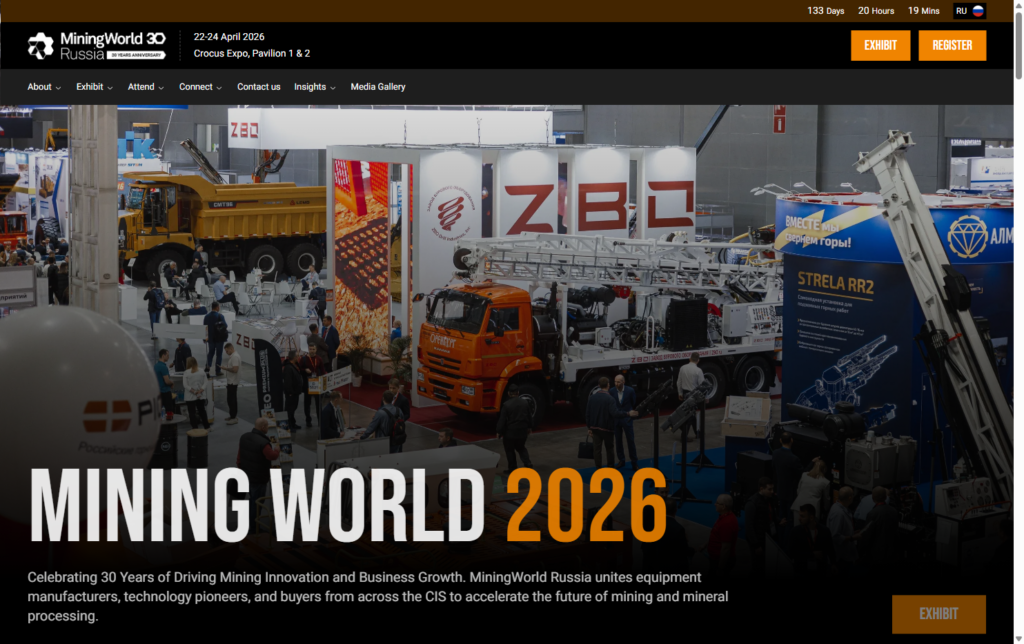
Task: Open the Exhibit navigation dropdown
Action: pyautogui.click(x=94, y=87)
